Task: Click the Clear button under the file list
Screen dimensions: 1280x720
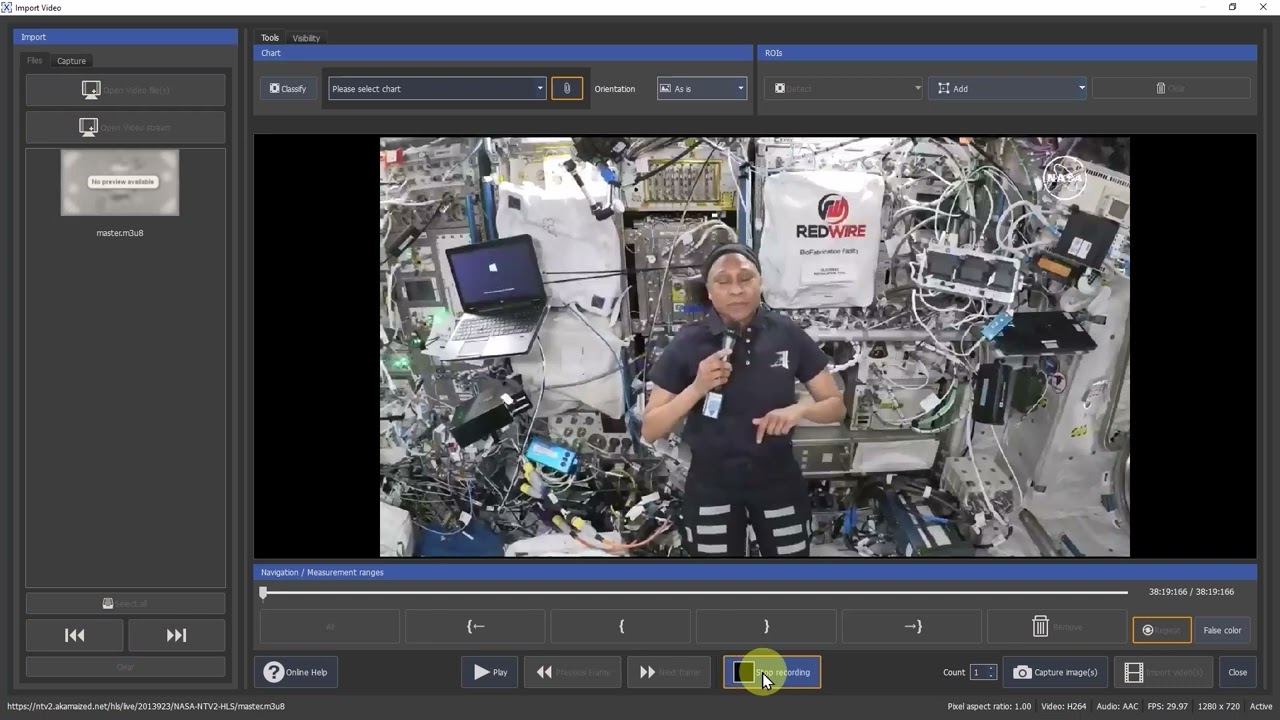Action: [x=125, y=667]
